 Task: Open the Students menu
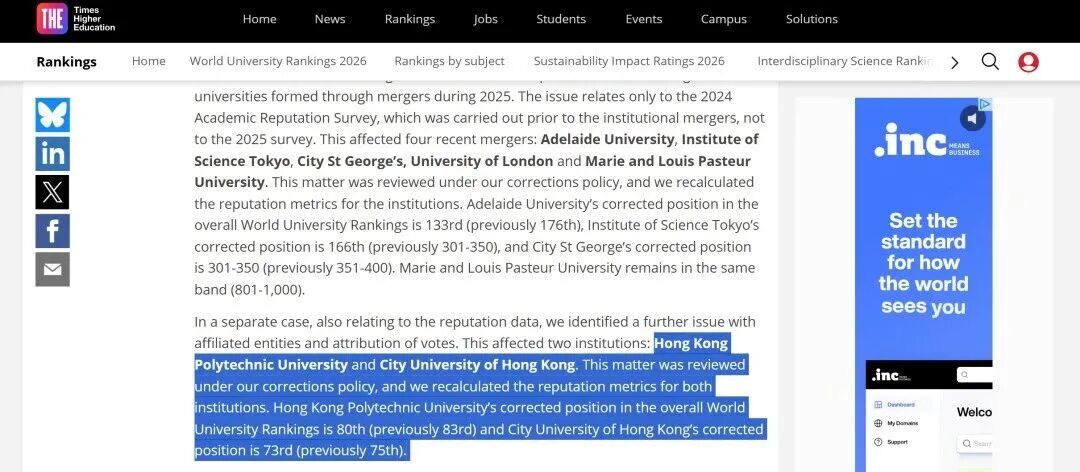coord(561,19)
